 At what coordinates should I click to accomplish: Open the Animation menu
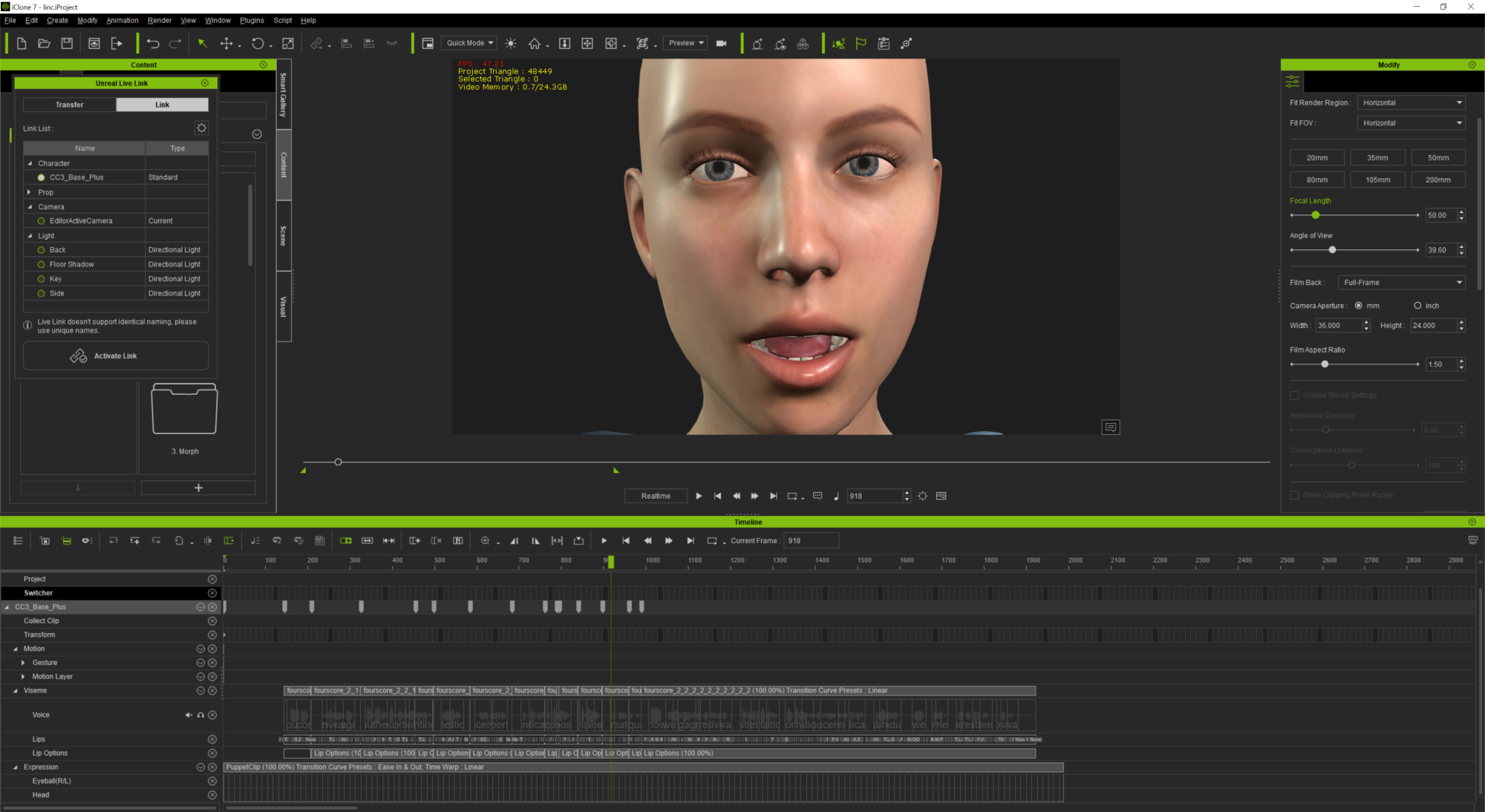coord(123,20)
